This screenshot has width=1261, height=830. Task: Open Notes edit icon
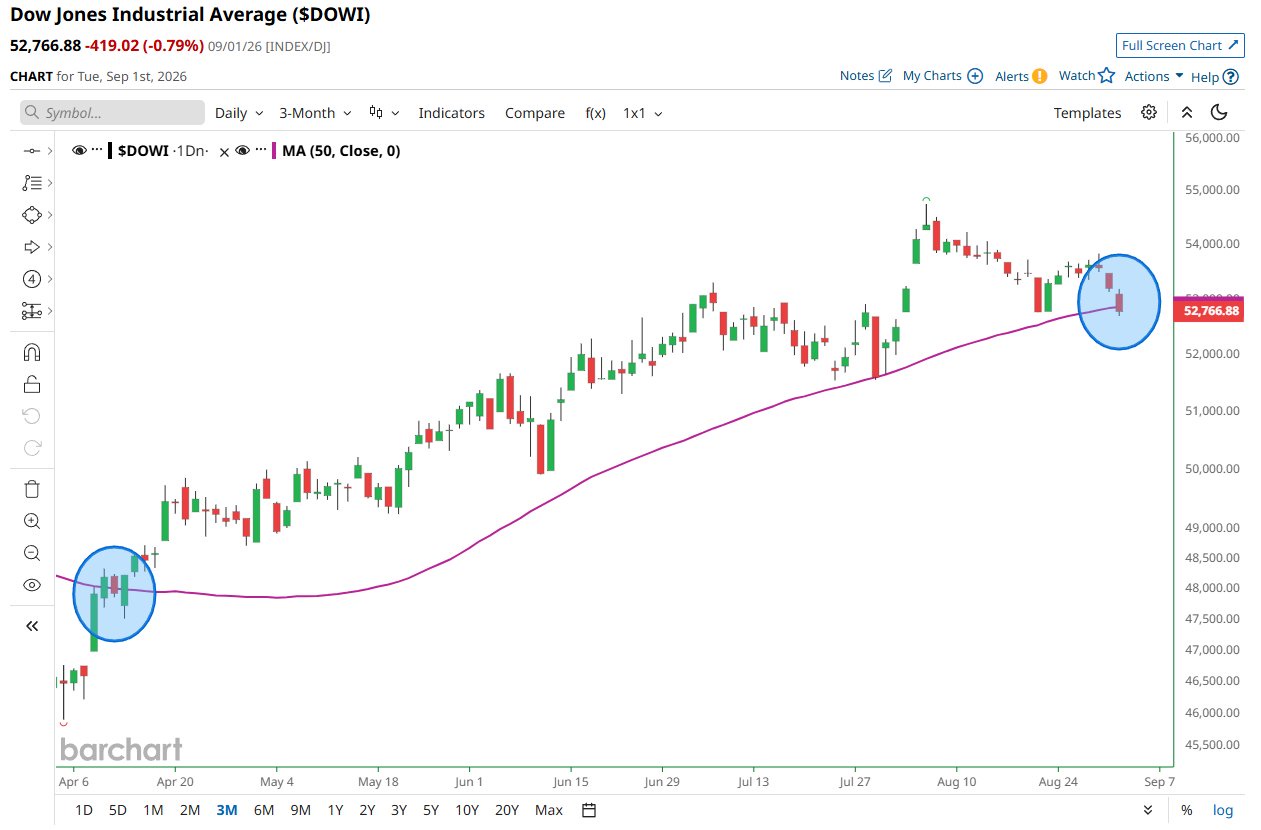885,76
